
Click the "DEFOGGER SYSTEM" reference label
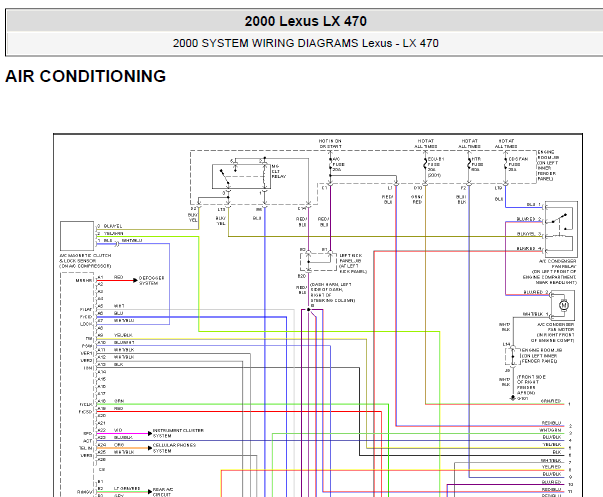152,280
